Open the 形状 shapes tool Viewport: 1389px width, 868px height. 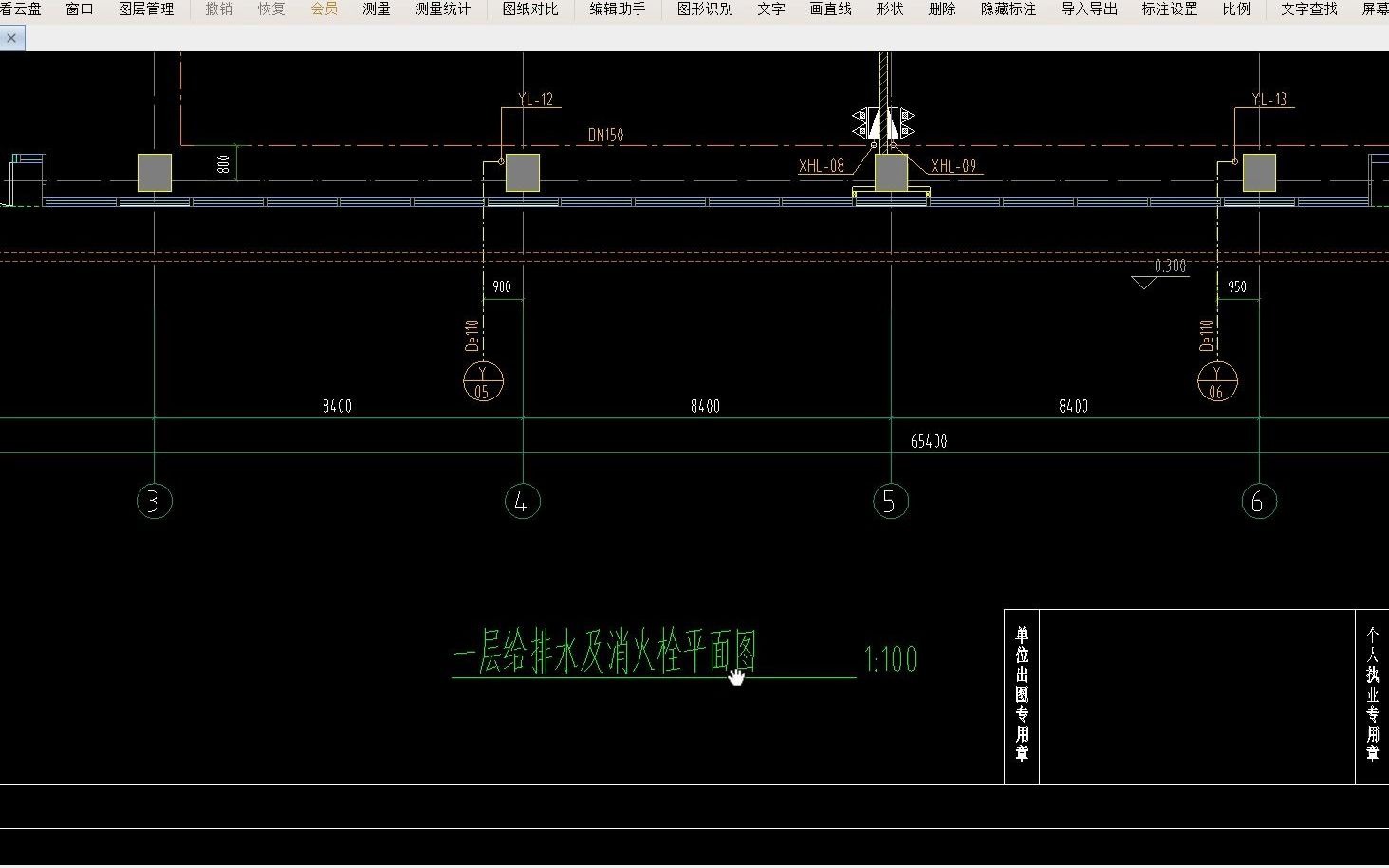(890, 9)
